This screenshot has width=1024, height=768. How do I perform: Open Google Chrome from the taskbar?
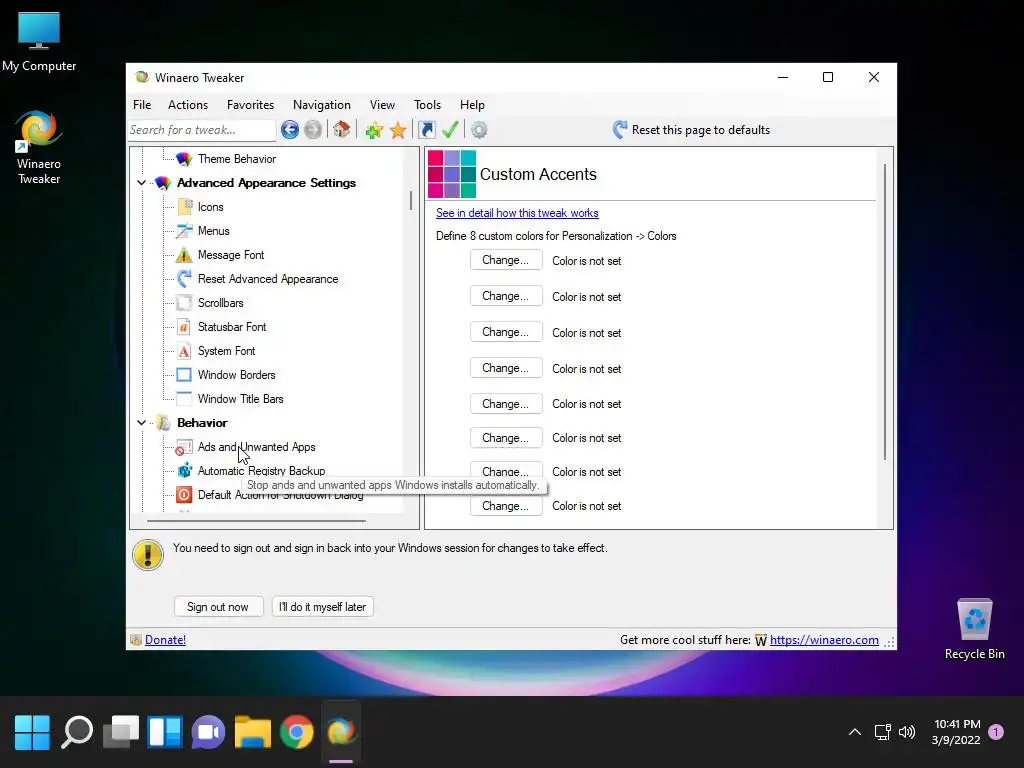[x=297, y=731]
